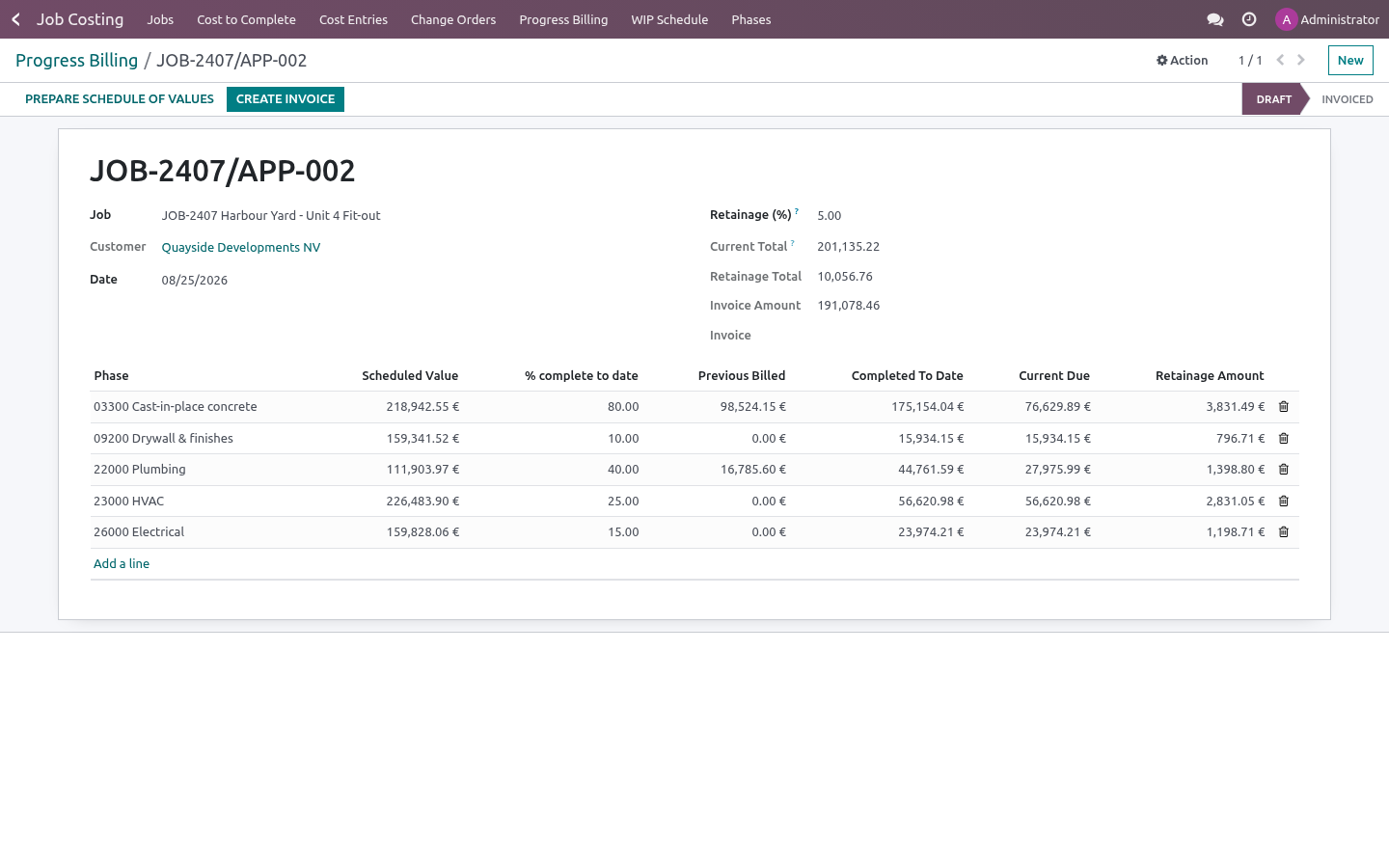Open the Progress Billing menu item
This screenshot has width=1389, height=868.
(563, 19)
